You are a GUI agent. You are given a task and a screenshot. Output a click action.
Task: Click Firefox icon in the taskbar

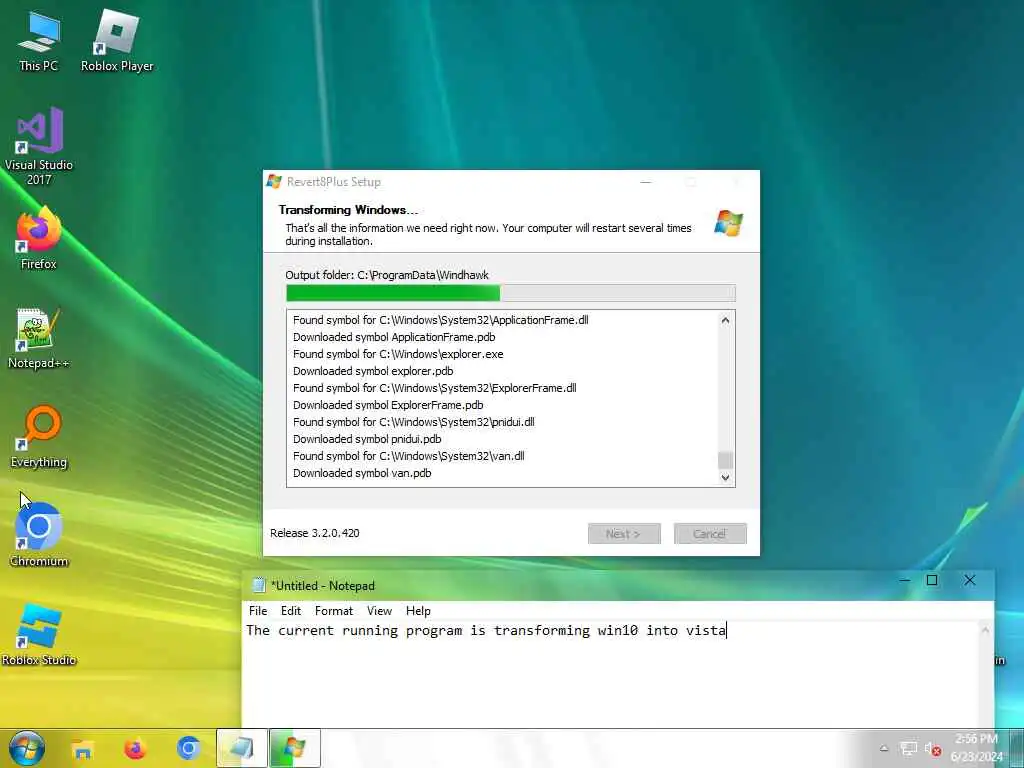pos(135,748)
